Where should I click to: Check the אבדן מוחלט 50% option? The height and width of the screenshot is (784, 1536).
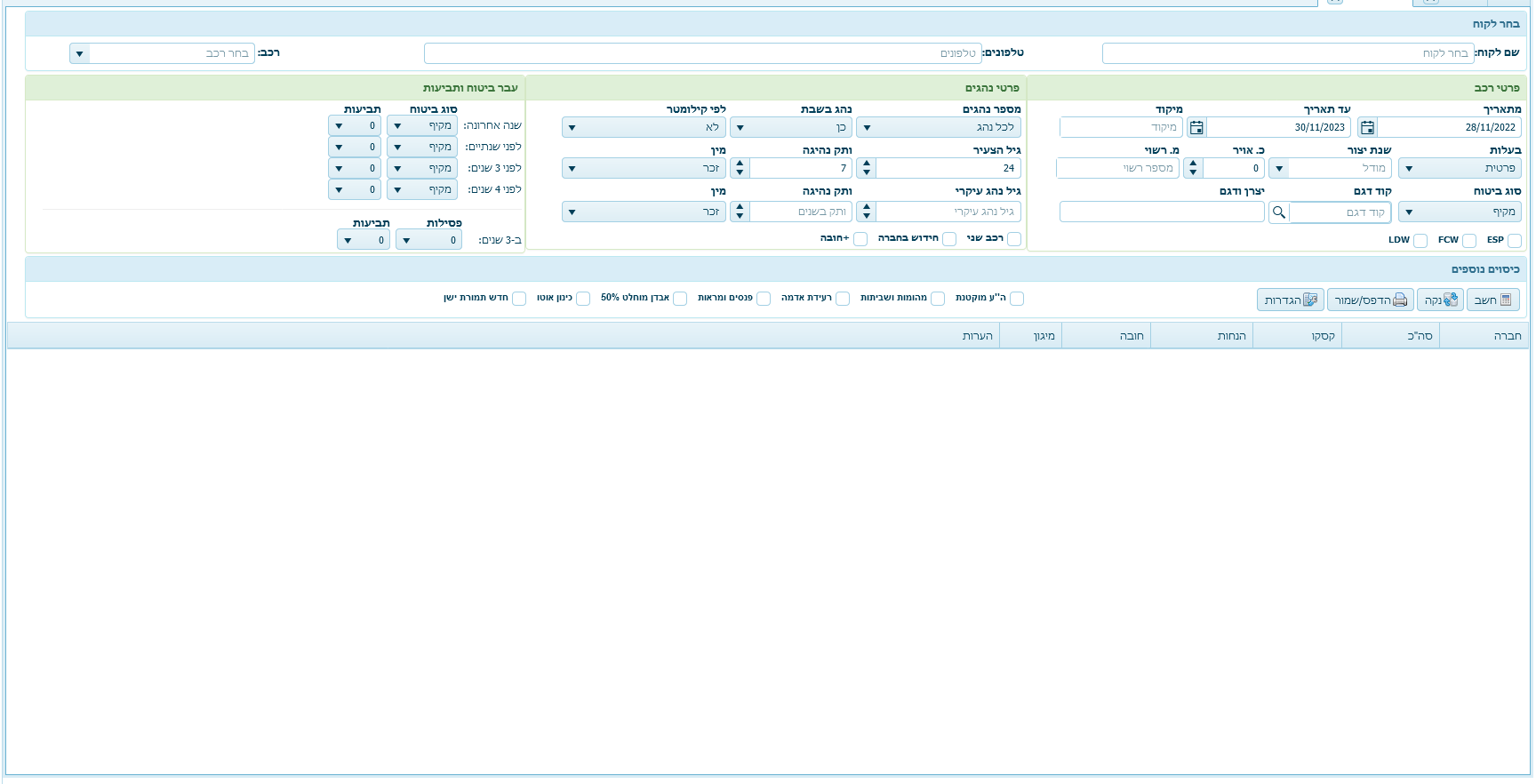point(680,299)
